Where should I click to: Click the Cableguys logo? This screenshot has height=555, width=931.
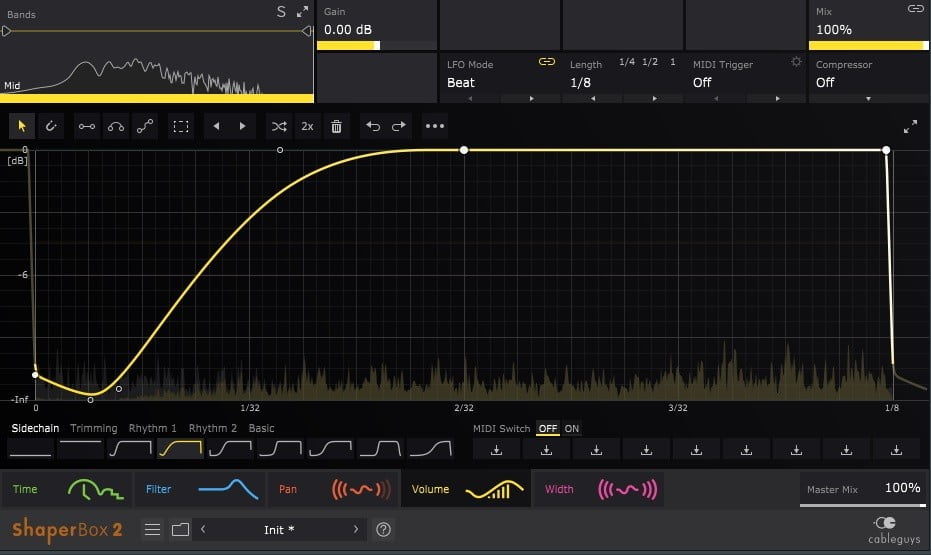click(x=894, y=529)
